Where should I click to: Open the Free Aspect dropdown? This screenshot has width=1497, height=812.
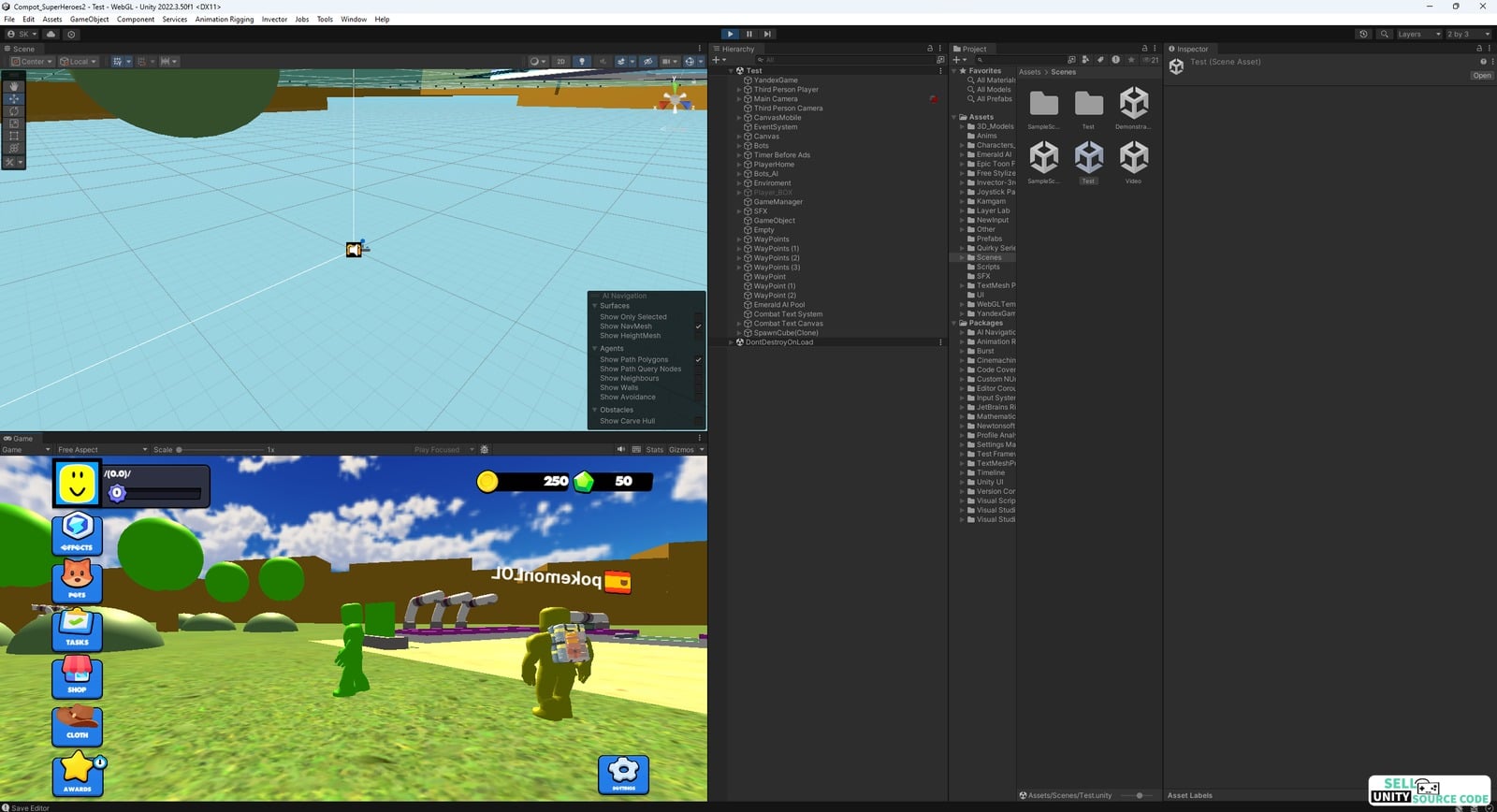click(101, 450)
